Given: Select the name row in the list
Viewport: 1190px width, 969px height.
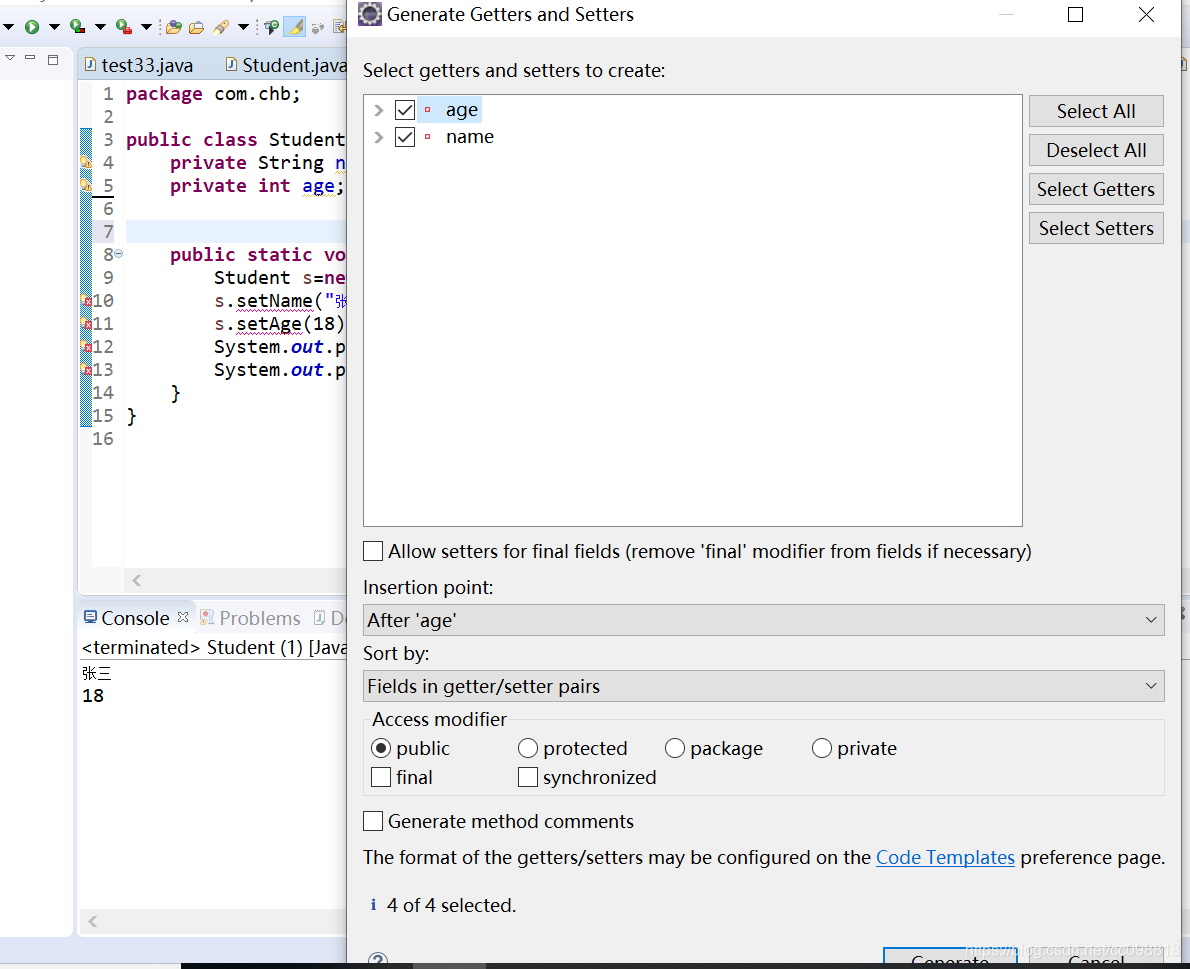Looking at the screenshot, I should (x=470, y=137).
